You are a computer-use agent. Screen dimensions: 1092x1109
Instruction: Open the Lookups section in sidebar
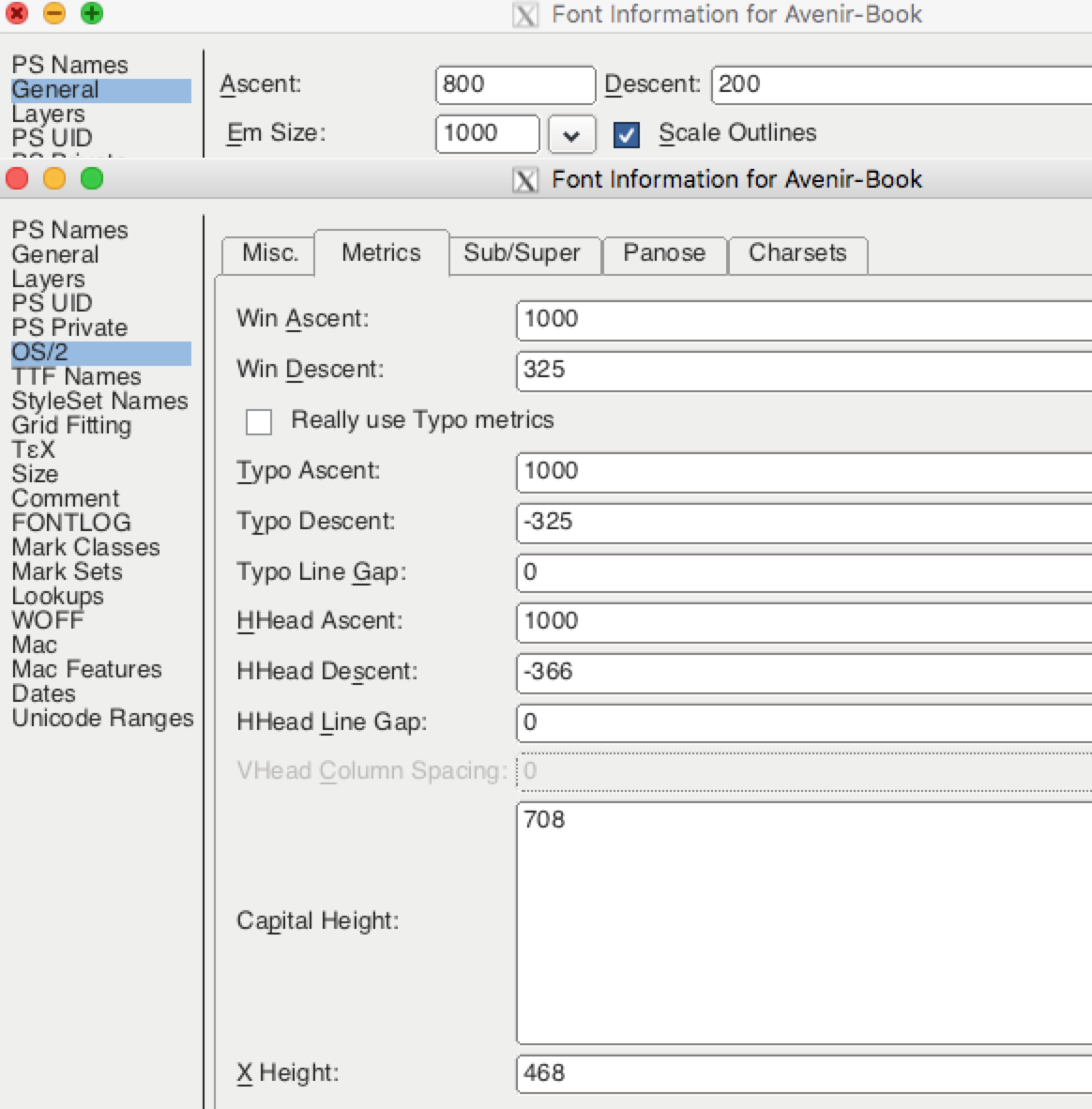click(58, 596)
